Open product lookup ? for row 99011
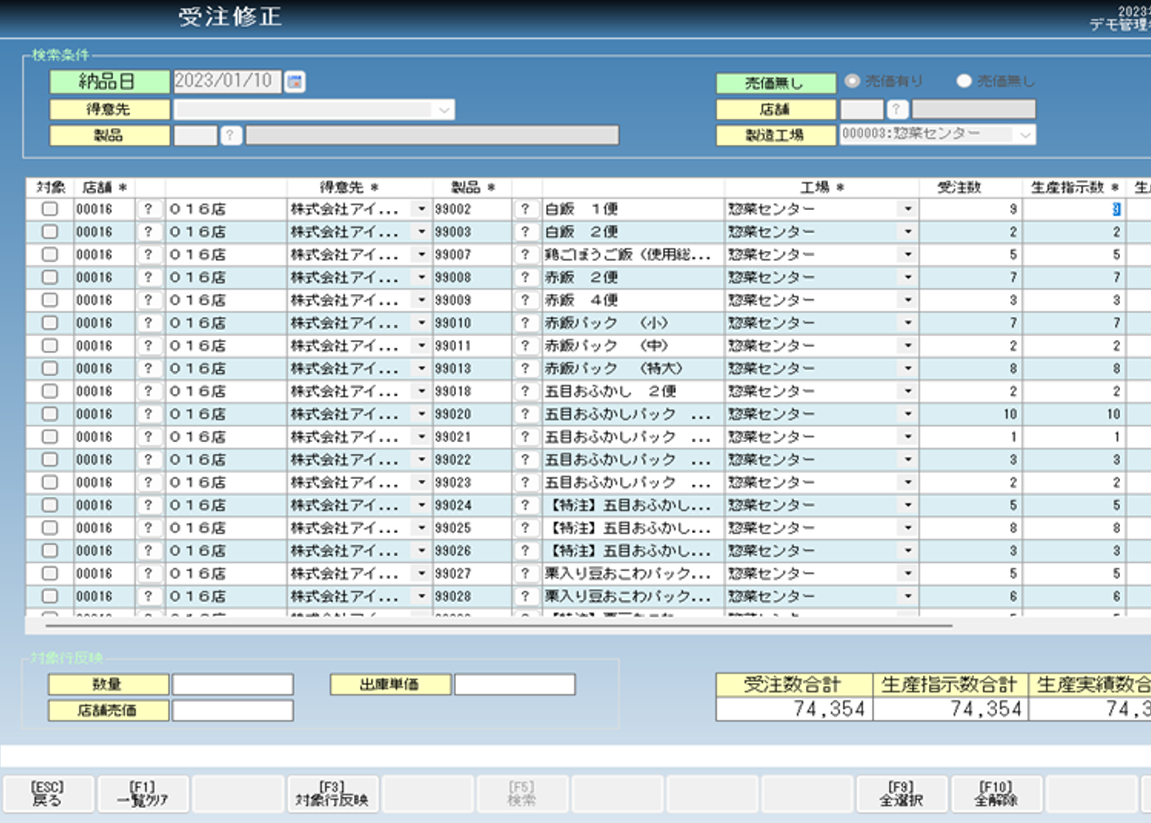 (525, 346)
